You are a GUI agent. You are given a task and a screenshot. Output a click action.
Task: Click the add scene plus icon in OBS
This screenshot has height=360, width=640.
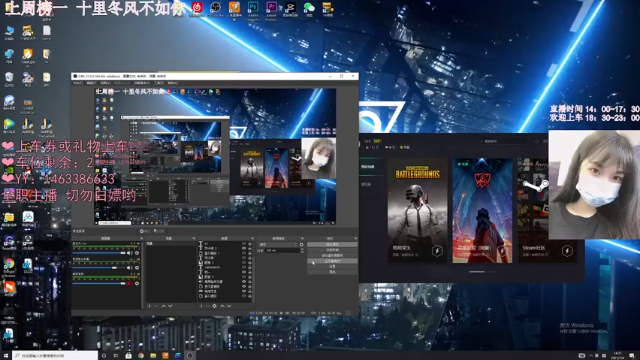149,306
